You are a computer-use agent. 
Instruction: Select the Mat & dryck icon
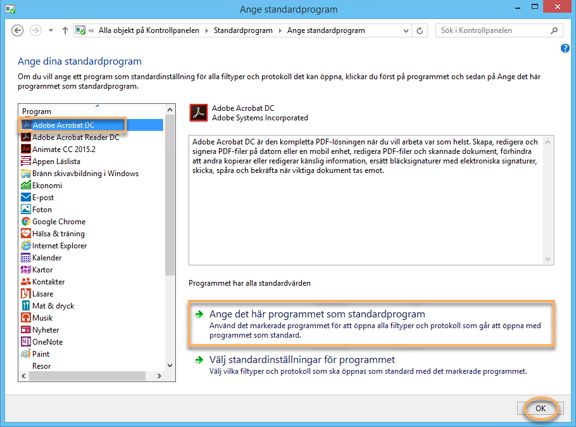(x=26, y=306)
